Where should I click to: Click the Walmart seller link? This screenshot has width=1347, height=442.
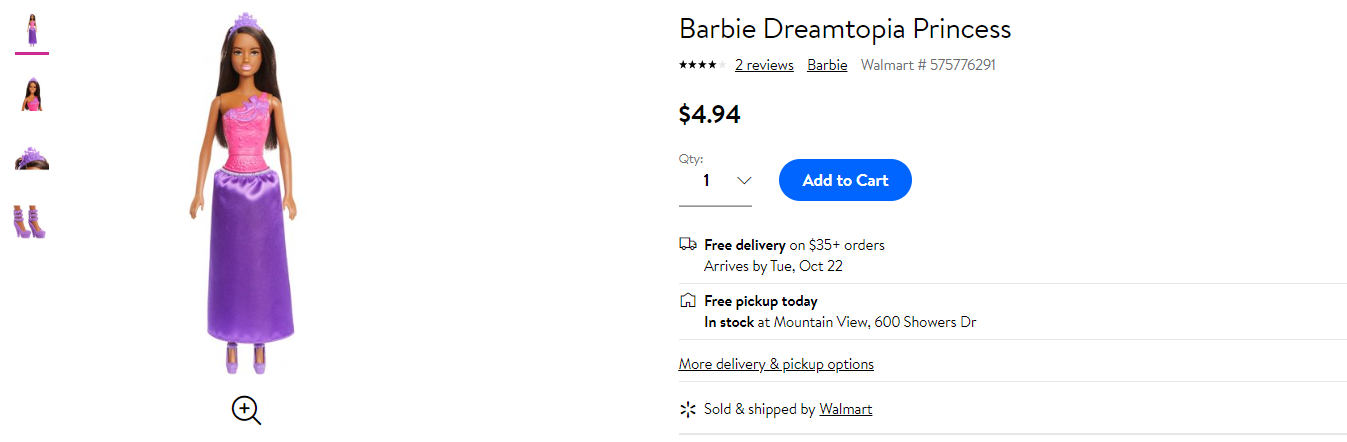[845, 409]
